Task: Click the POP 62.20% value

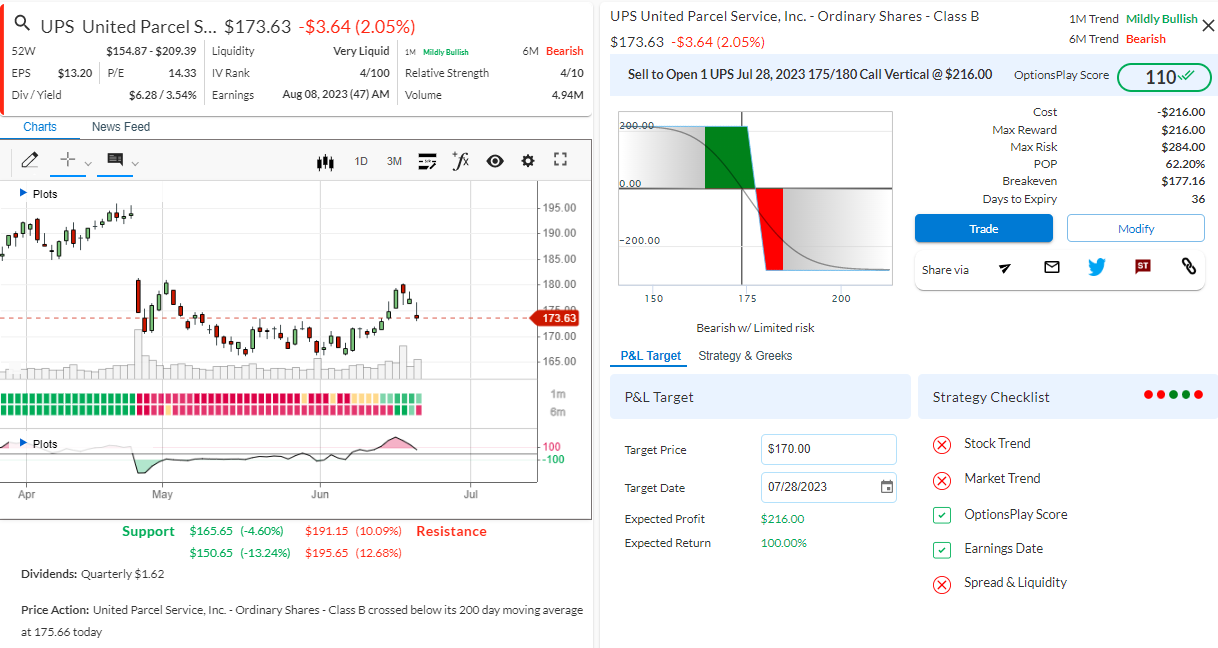Action: tap(1185, 164)
